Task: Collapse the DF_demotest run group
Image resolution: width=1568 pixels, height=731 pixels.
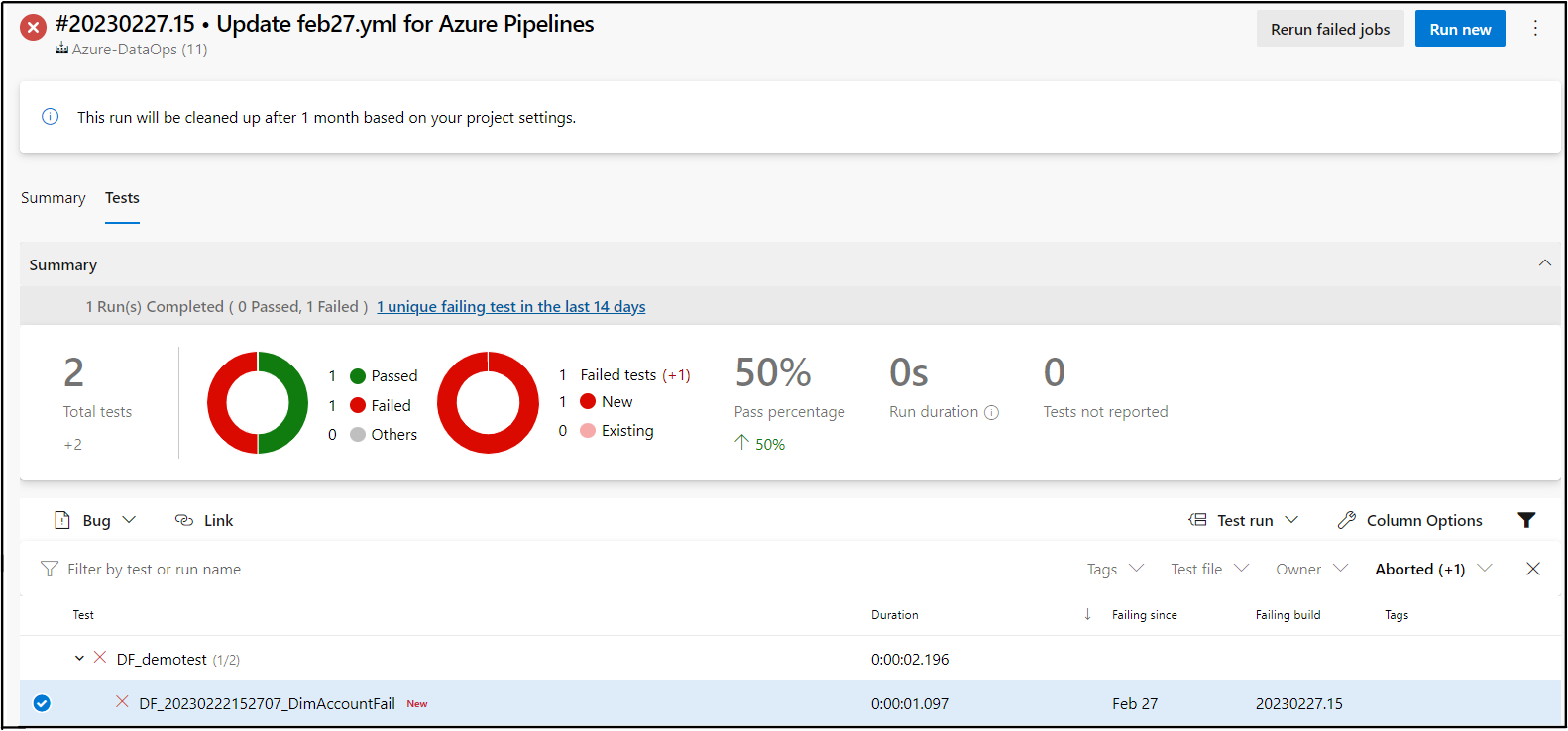Action: pyautogui.click(x=79, y=658)
